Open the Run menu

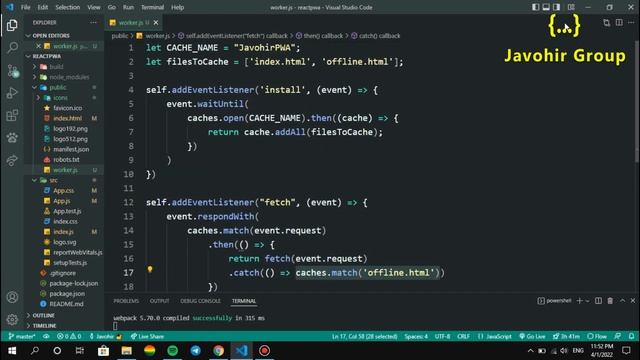point(128,7)
